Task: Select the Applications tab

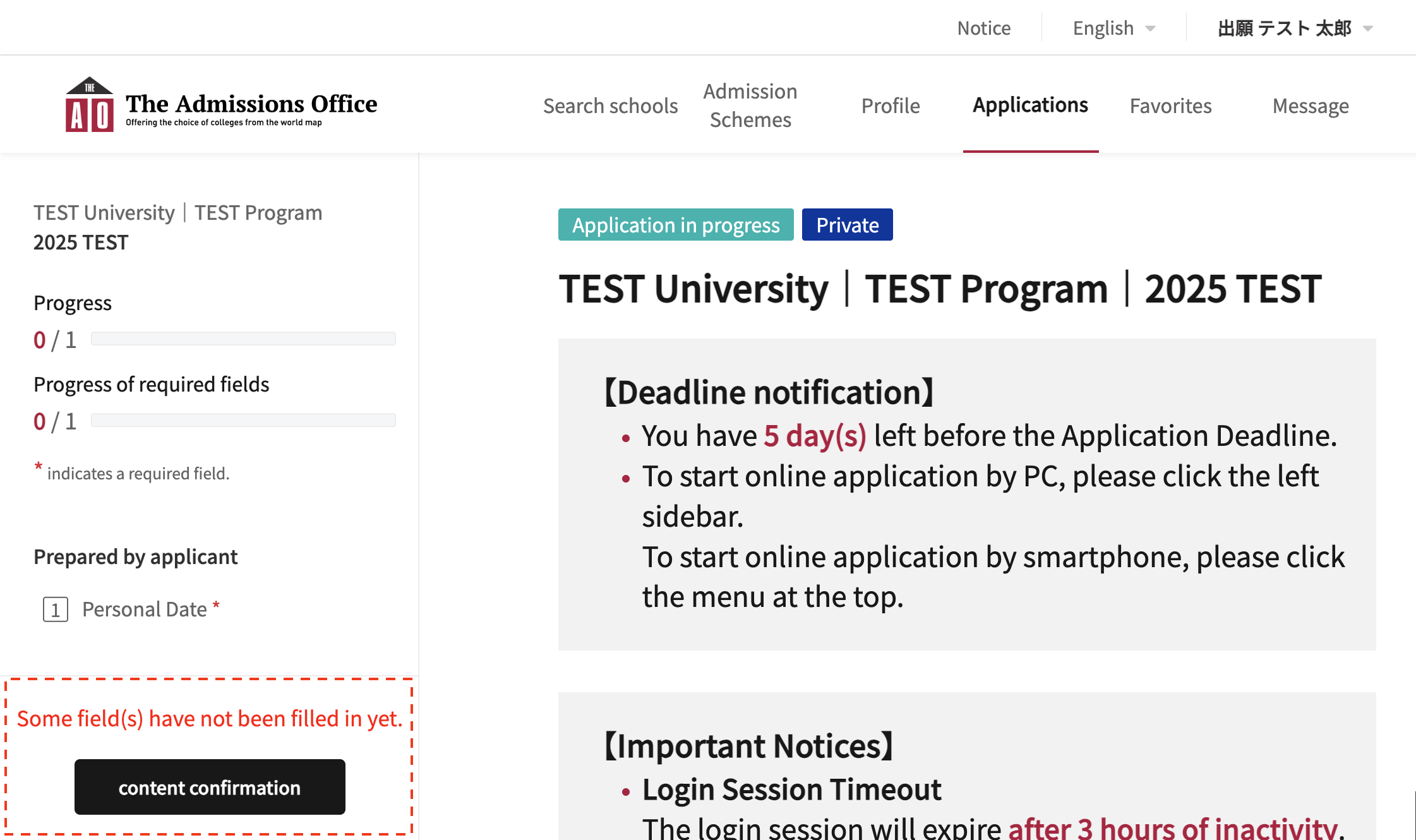Action: coord(1030,105)
